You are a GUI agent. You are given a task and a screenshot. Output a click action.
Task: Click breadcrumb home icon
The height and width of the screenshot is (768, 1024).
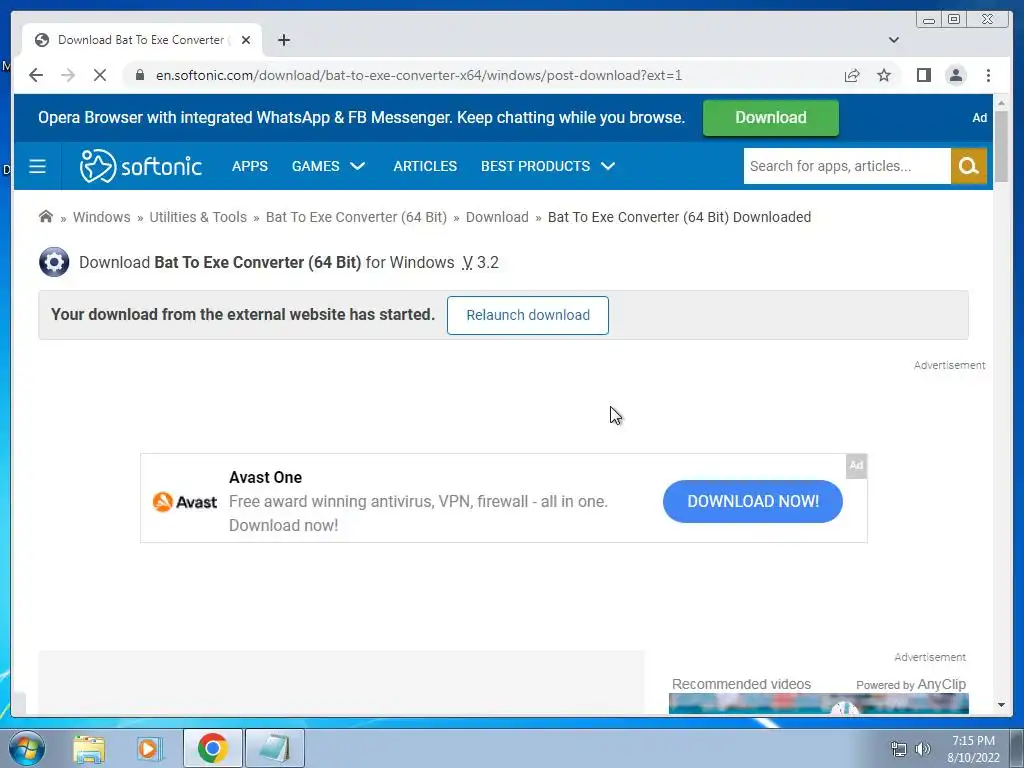(x=46, y=216)
